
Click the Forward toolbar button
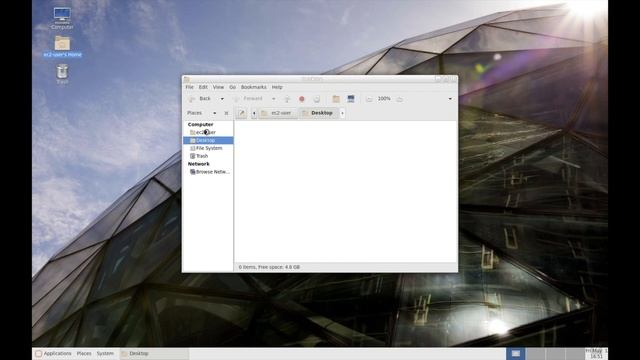(248, 99)
